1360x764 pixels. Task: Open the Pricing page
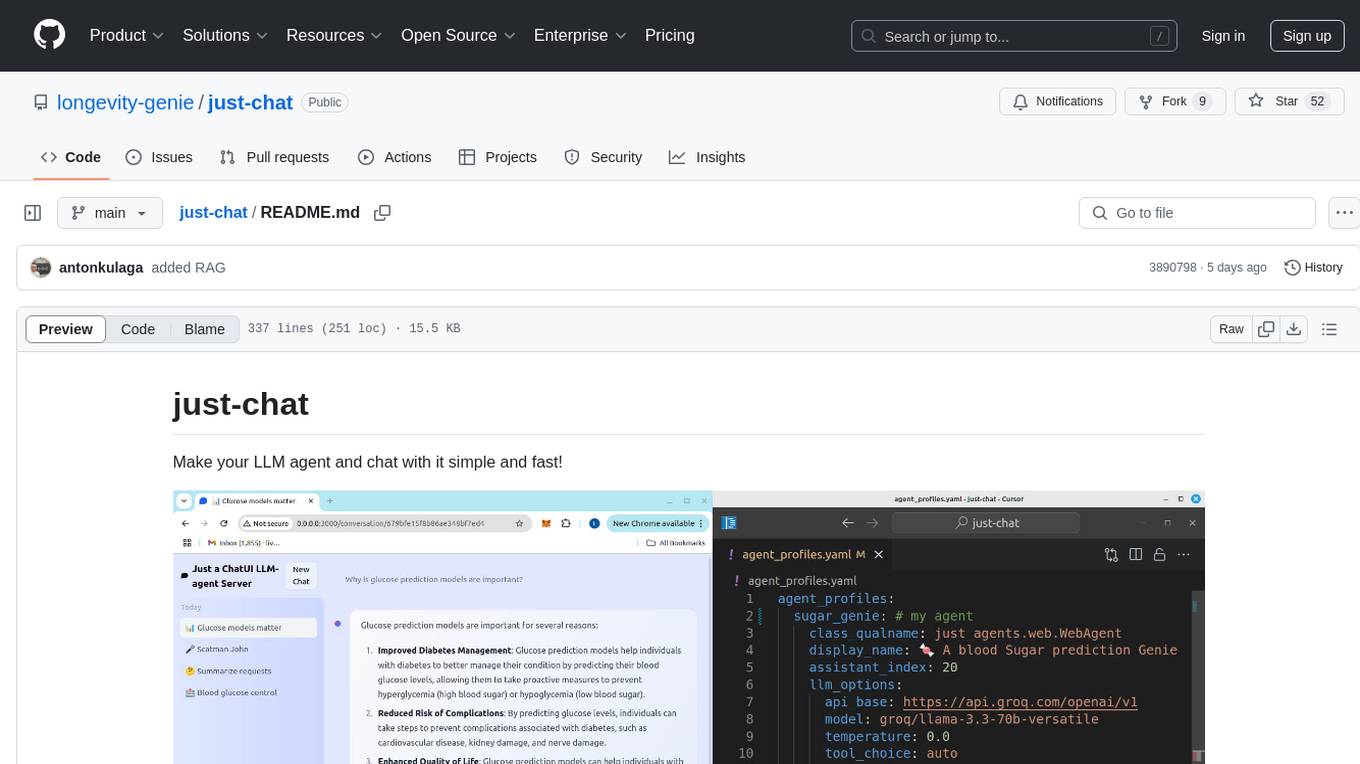coord(670,35)
